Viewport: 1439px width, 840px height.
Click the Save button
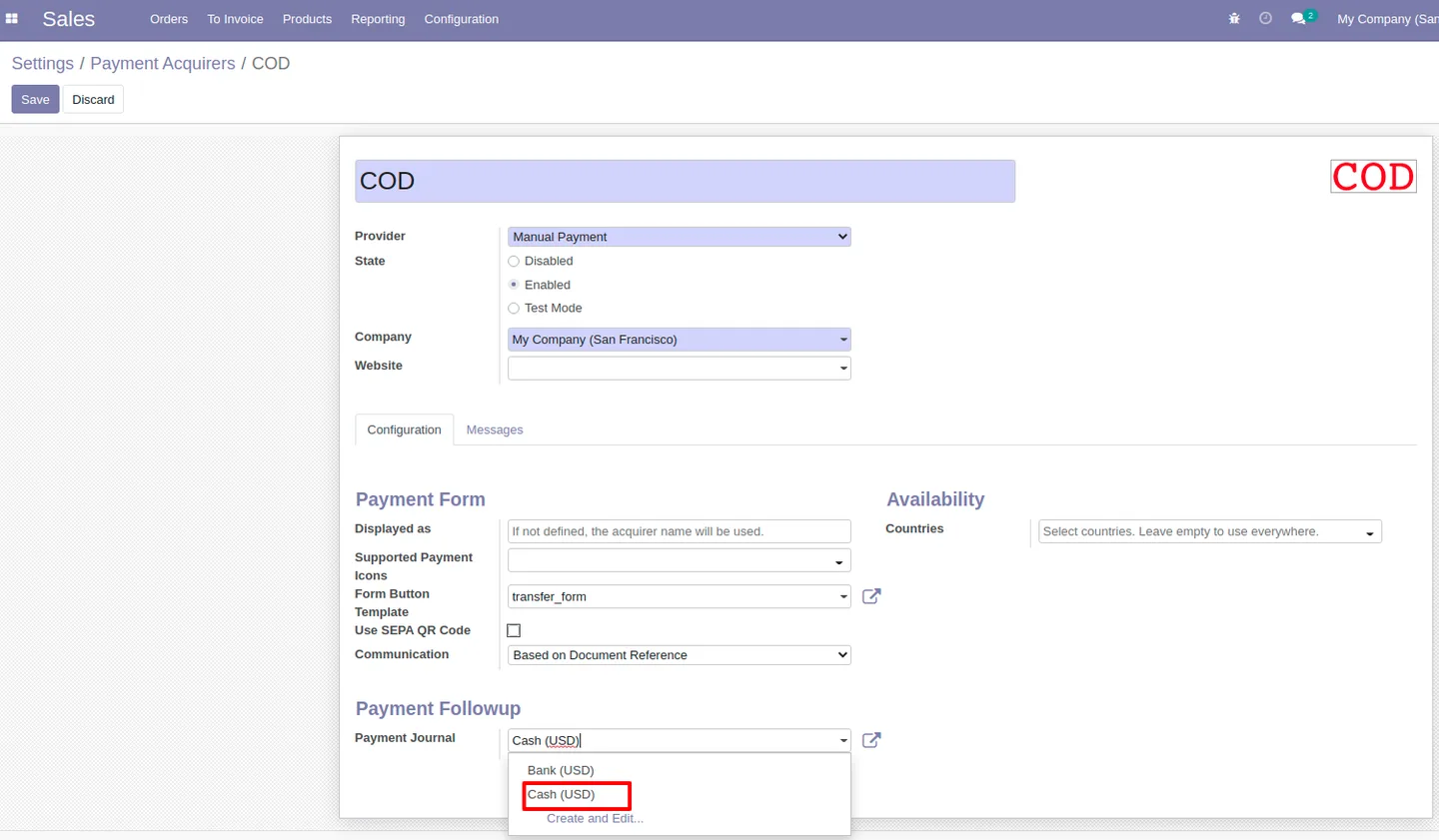pos(35,99)
